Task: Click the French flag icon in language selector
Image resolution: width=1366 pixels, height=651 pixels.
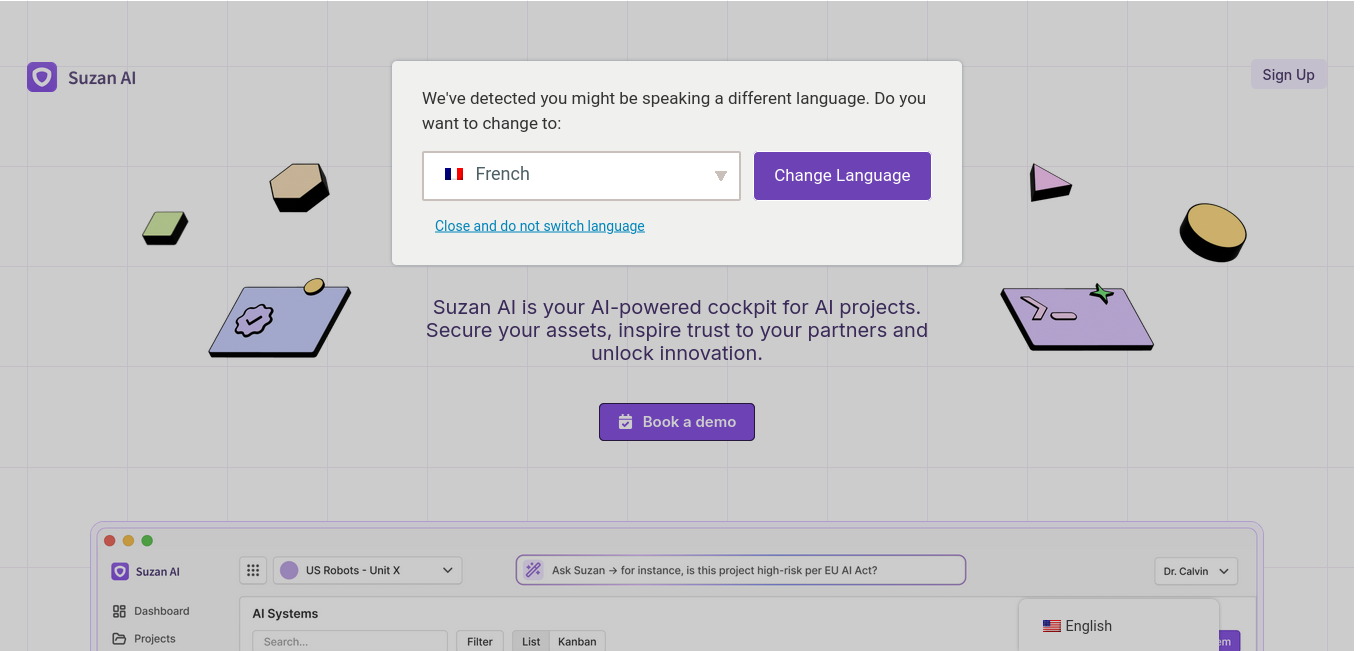Action: point(454,174)
